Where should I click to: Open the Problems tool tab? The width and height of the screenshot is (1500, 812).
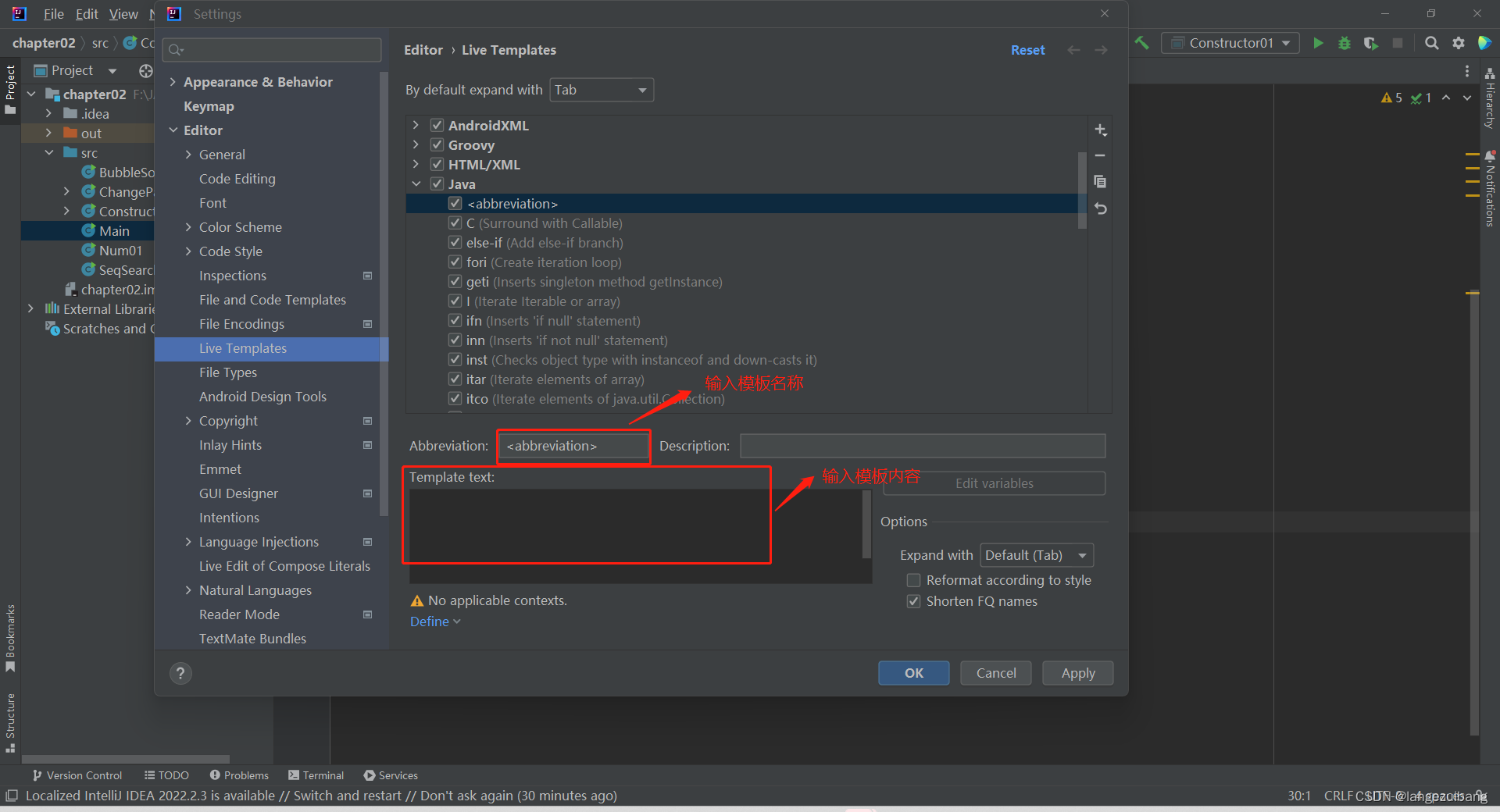[x=238, y=775]
